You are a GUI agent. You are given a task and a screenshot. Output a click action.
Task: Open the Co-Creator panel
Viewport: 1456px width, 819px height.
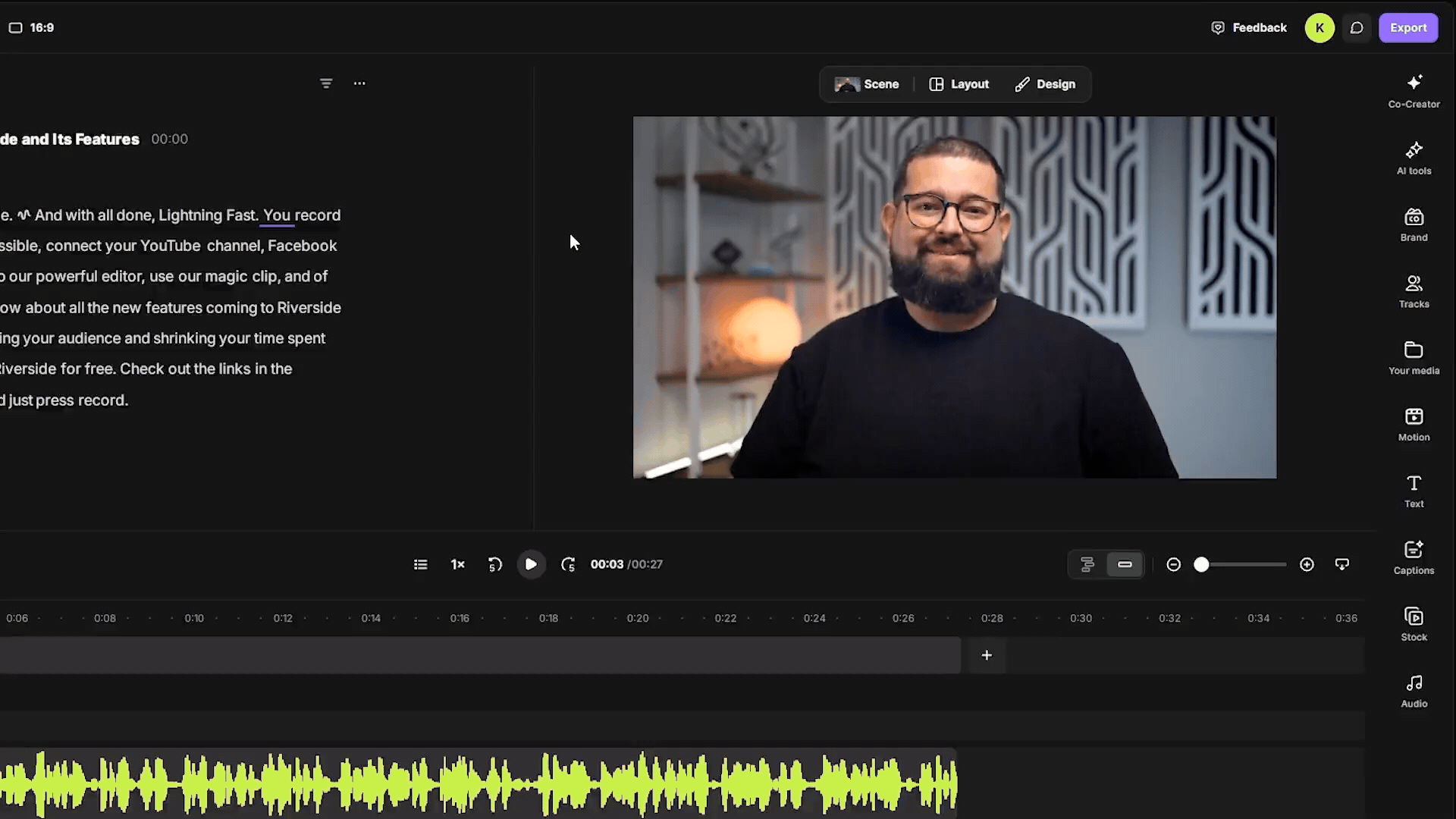click(x=1414, y=92)
